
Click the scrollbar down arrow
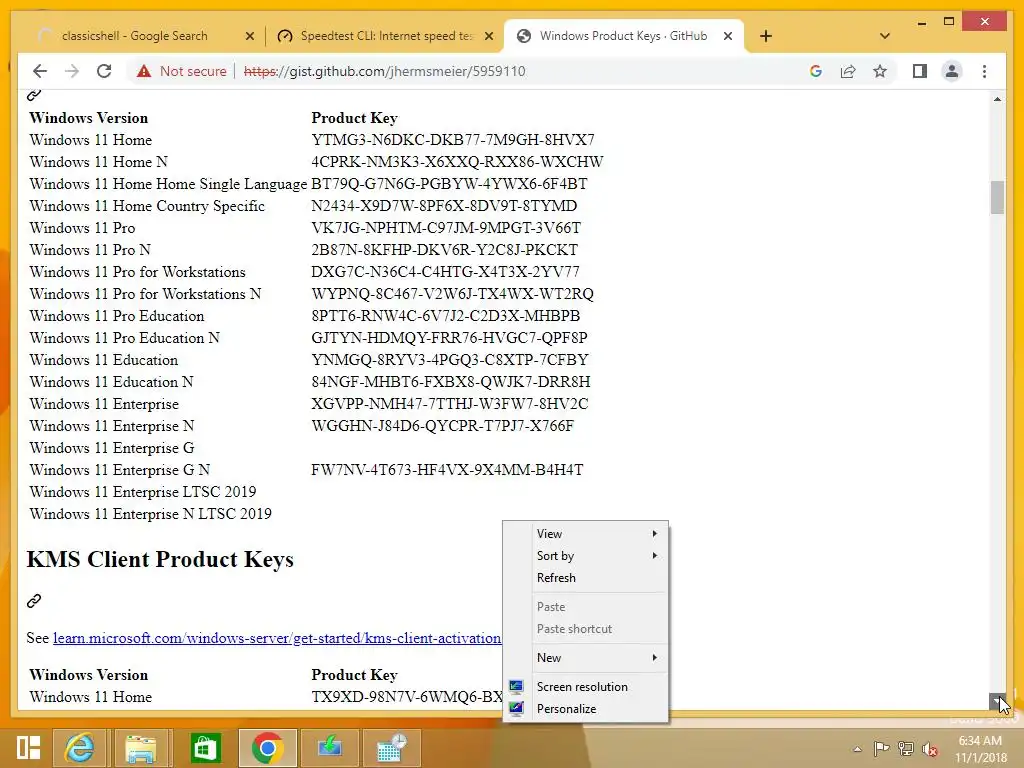[997, 701]
